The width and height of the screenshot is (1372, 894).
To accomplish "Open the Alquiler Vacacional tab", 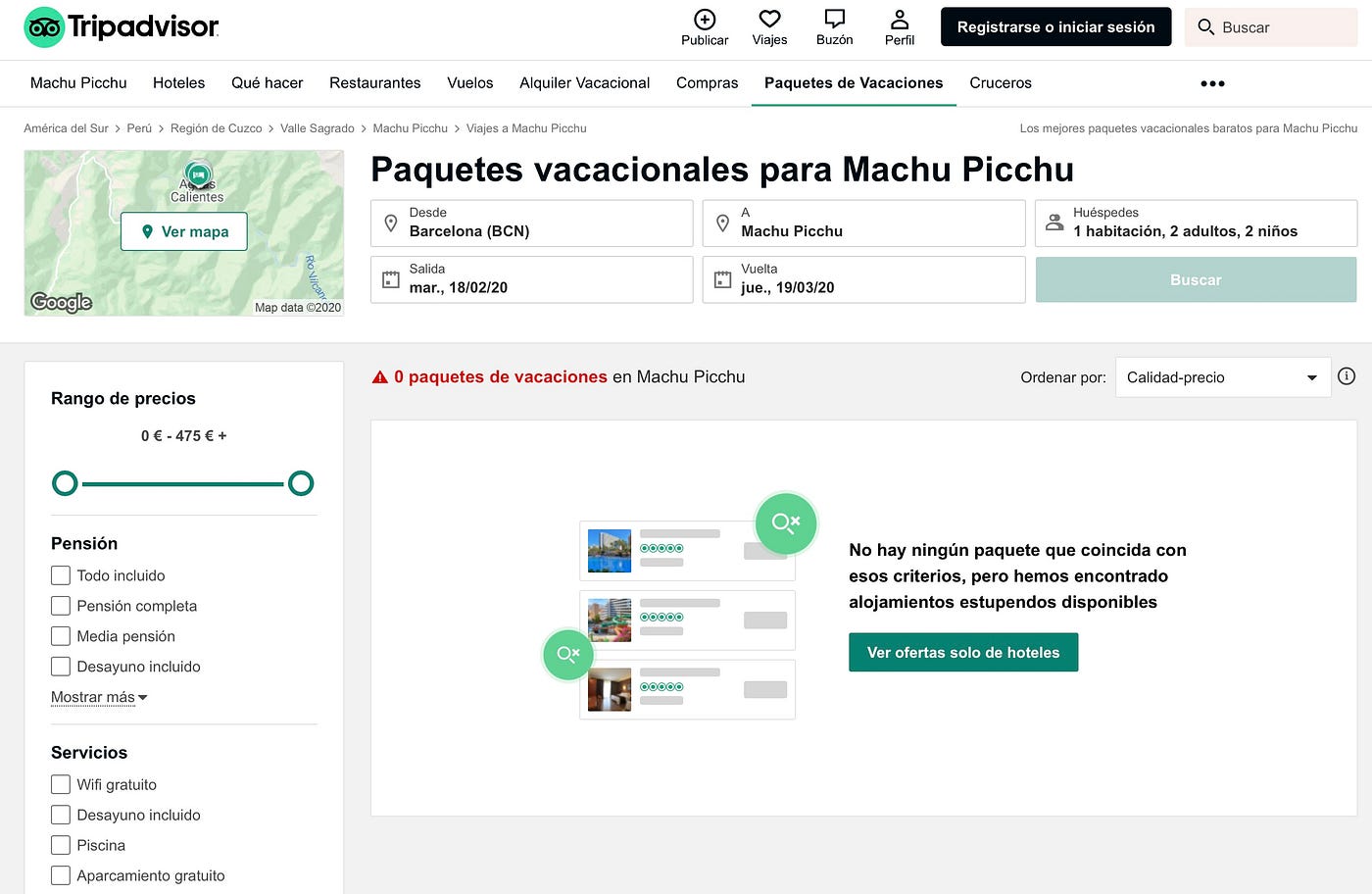I will click(x=585, y=83).
